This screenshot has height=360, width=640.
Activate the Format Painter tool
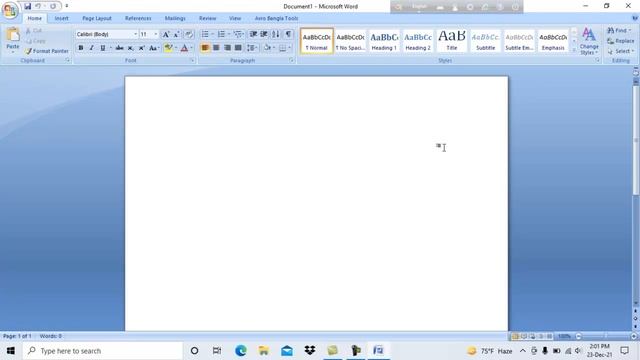click(47, 51)
